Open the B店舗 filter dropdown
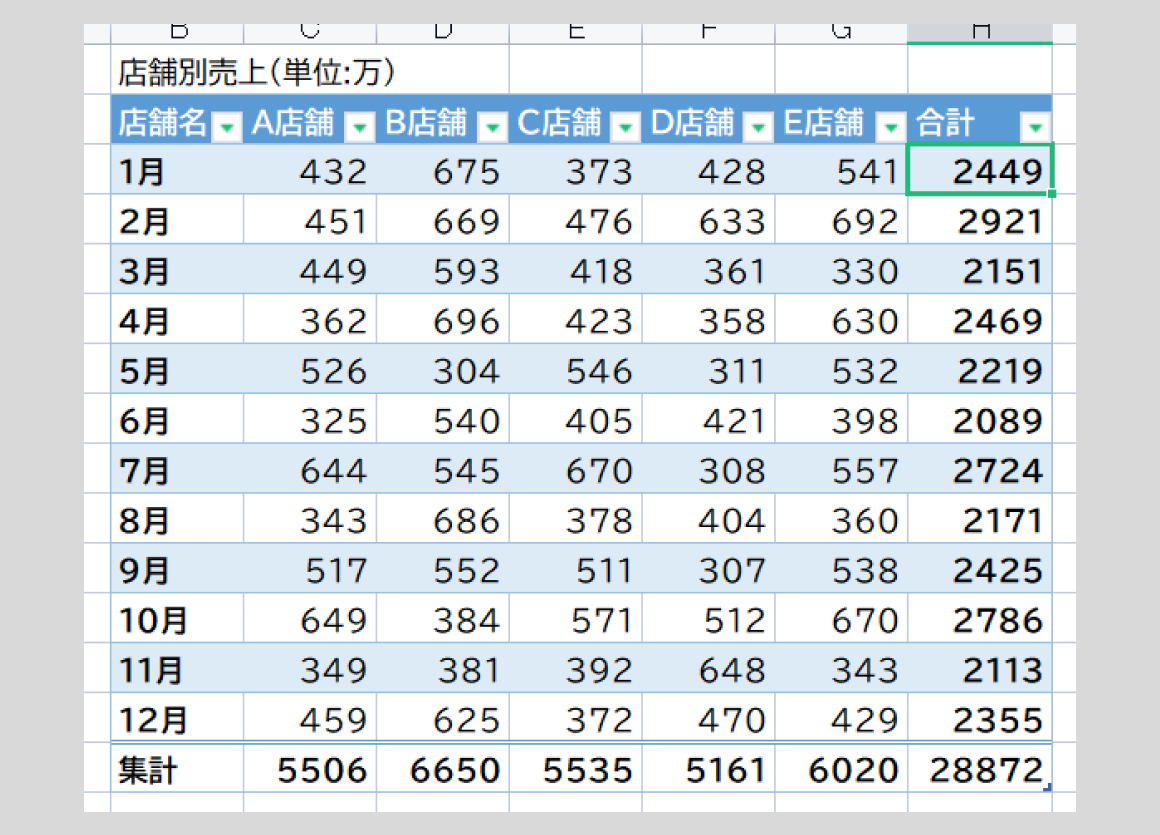 coord(492,127)
